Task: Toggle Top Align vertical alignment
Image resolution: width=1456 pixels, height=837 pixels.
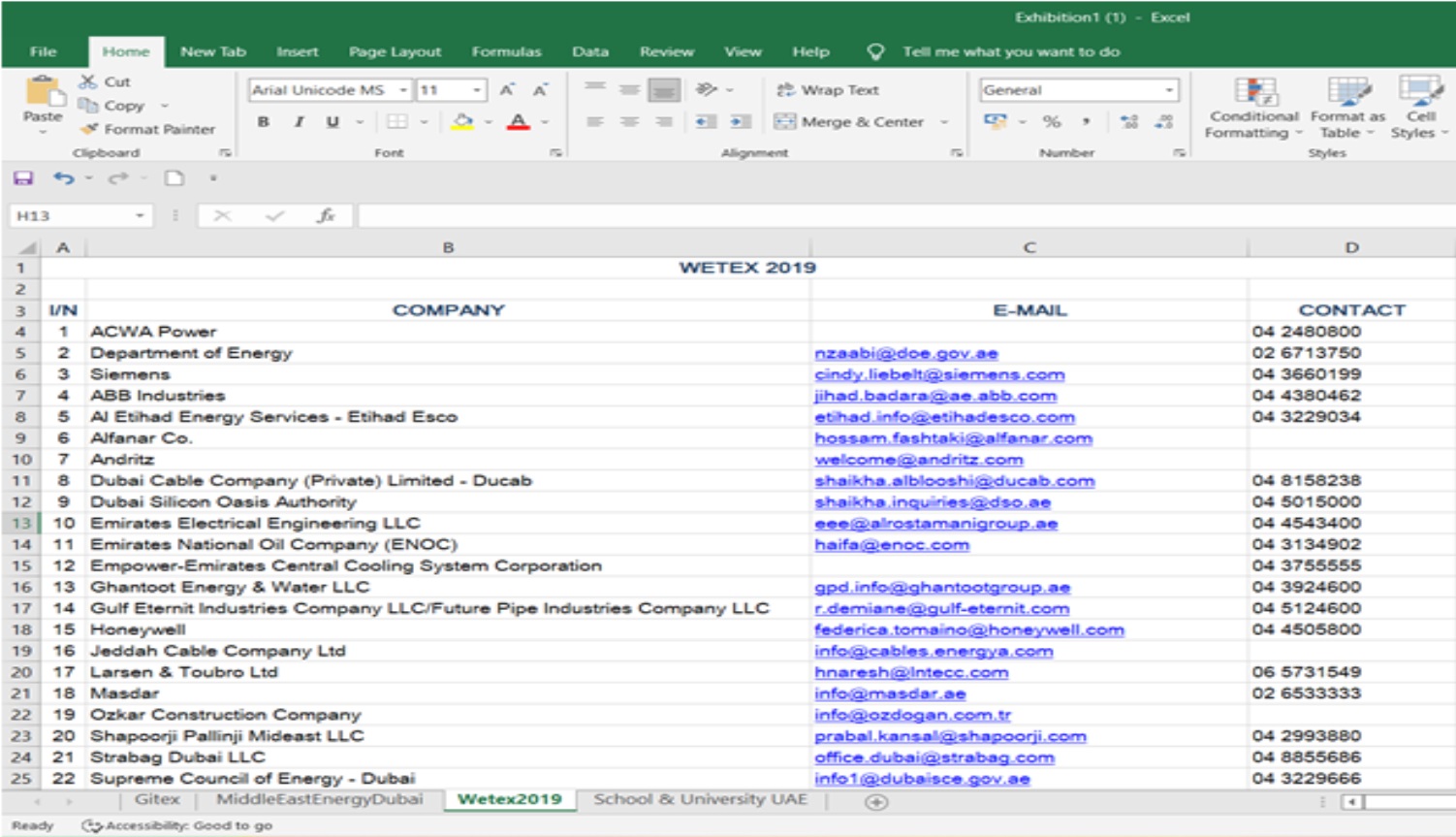Action: tap(595, 90)
